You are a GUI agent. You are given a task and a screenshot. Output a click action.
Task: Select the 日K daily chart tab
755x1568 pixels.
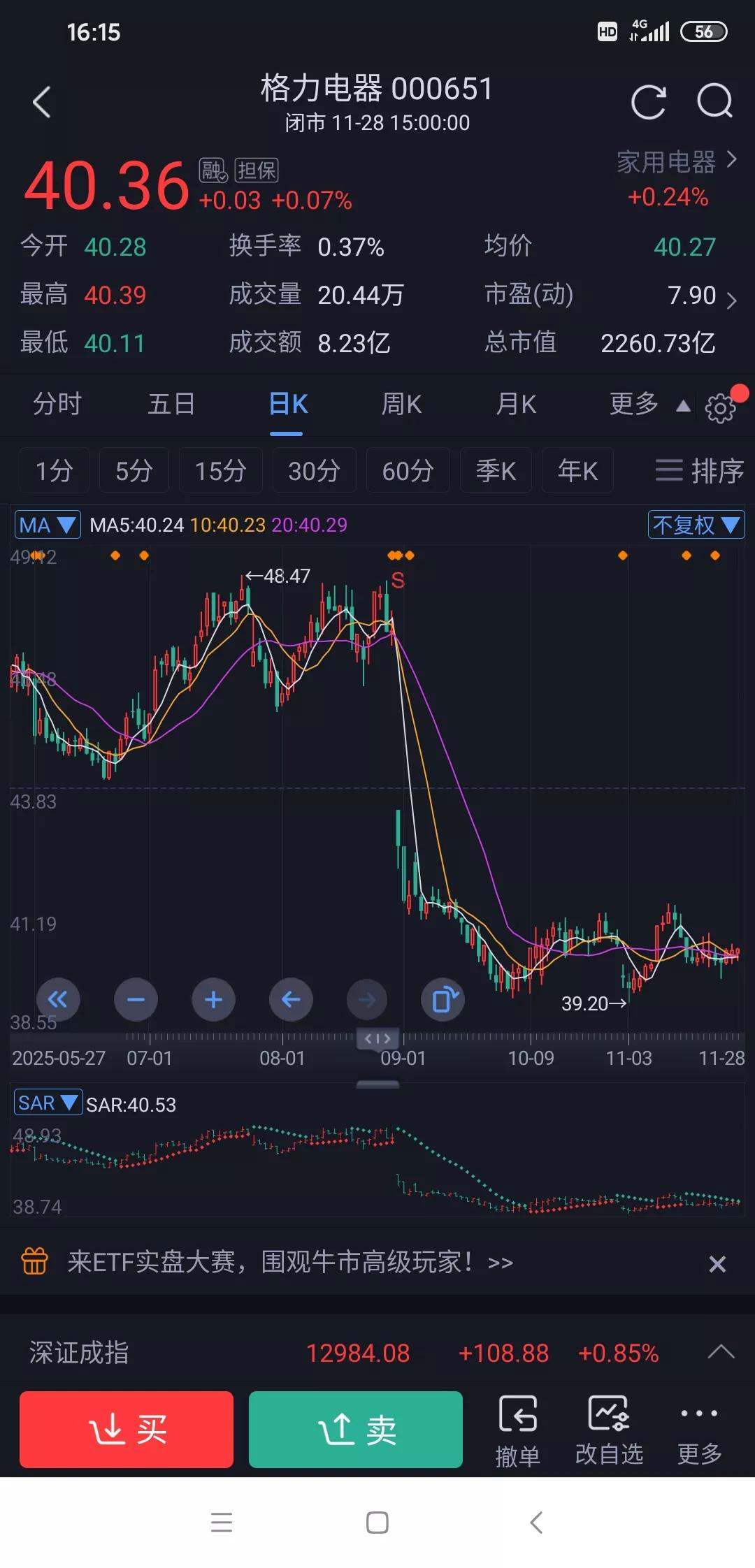click(x=288, y=404)
